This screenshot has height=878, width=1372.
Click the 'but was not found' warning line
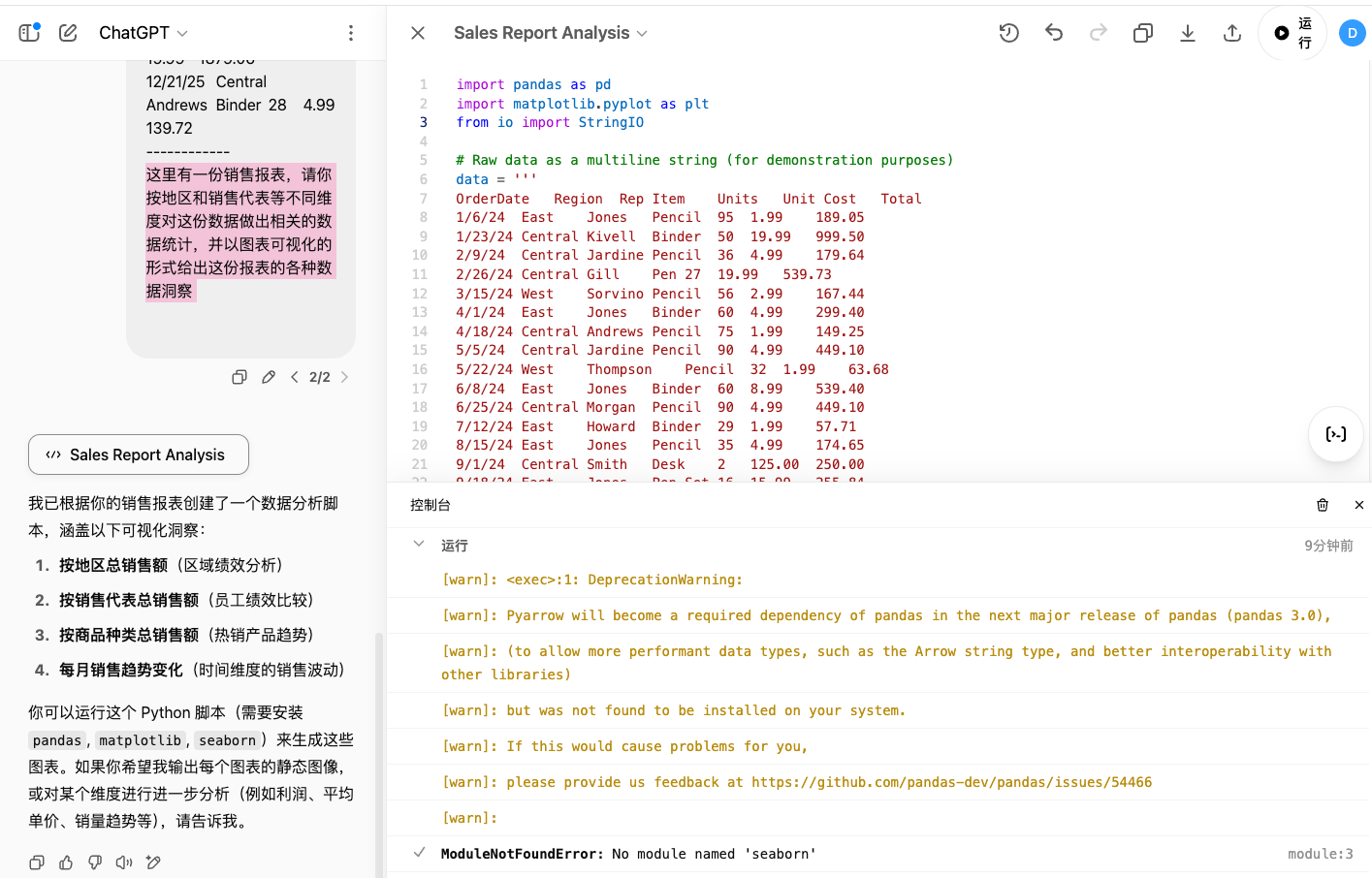point(674,710)
